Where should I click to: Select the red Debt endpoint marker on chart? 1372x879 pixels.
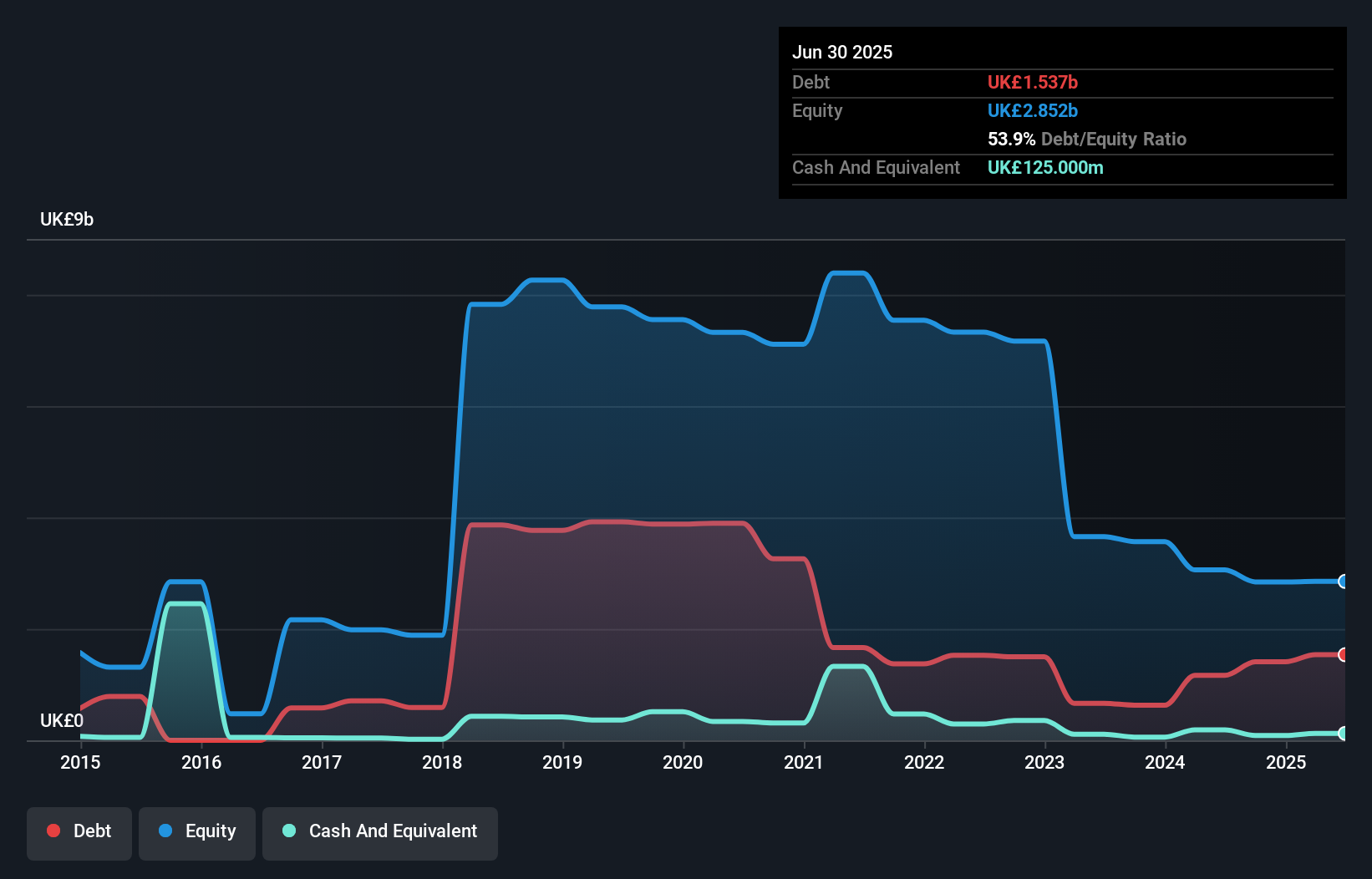(1343, 656)
